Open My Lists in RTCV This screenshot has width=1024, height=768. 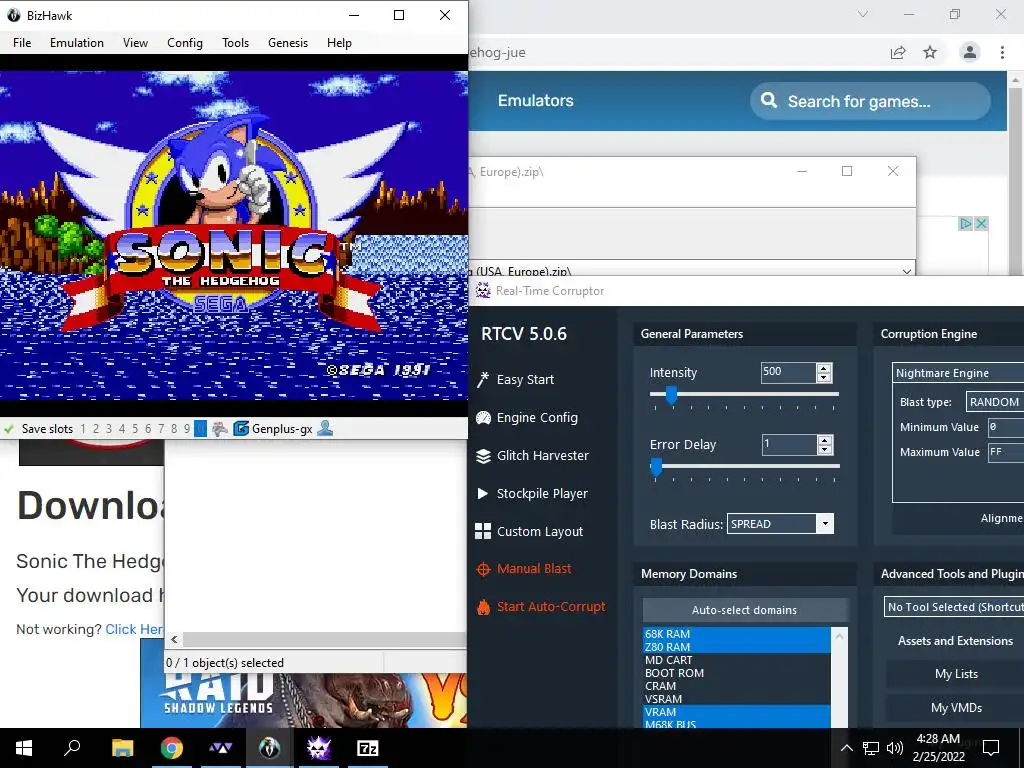click(x=956, y=674)
